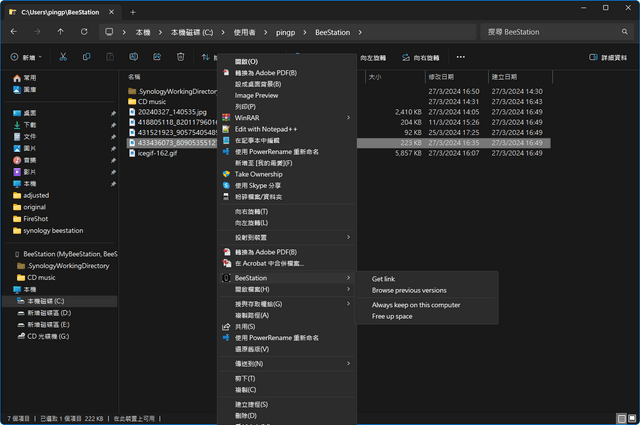Choose 向右旋轉(T) in context menu
Screen dimensions: 640x425
(251, 212)
